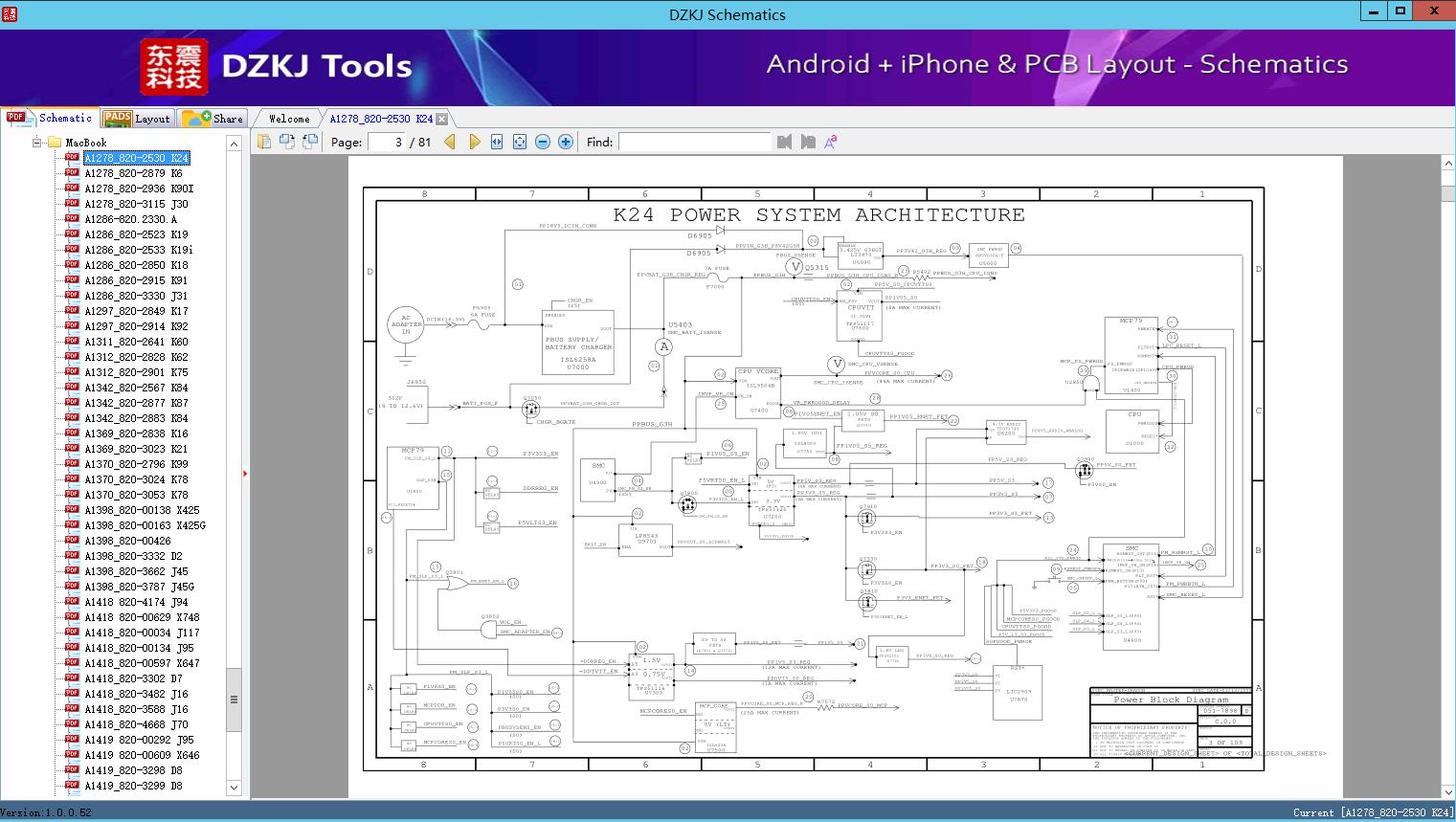Viewport: 1456px width, 822px height.
Task: Open A1419_820-3299 D8 schematic
Action: click(133, 786)
